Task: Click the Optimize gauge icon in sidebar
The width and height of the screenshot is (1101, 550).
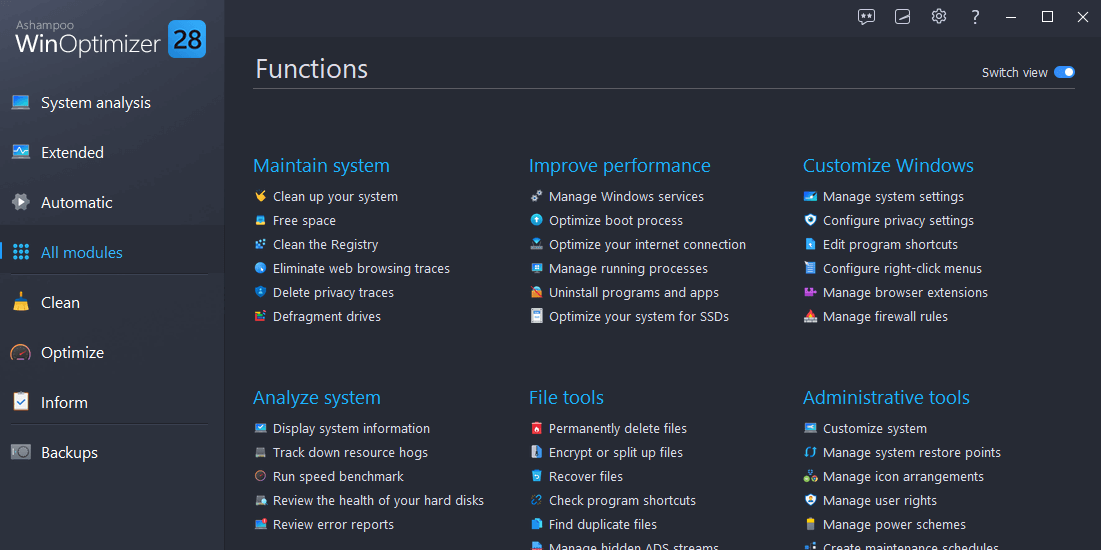Action: [x=21, y=352]
